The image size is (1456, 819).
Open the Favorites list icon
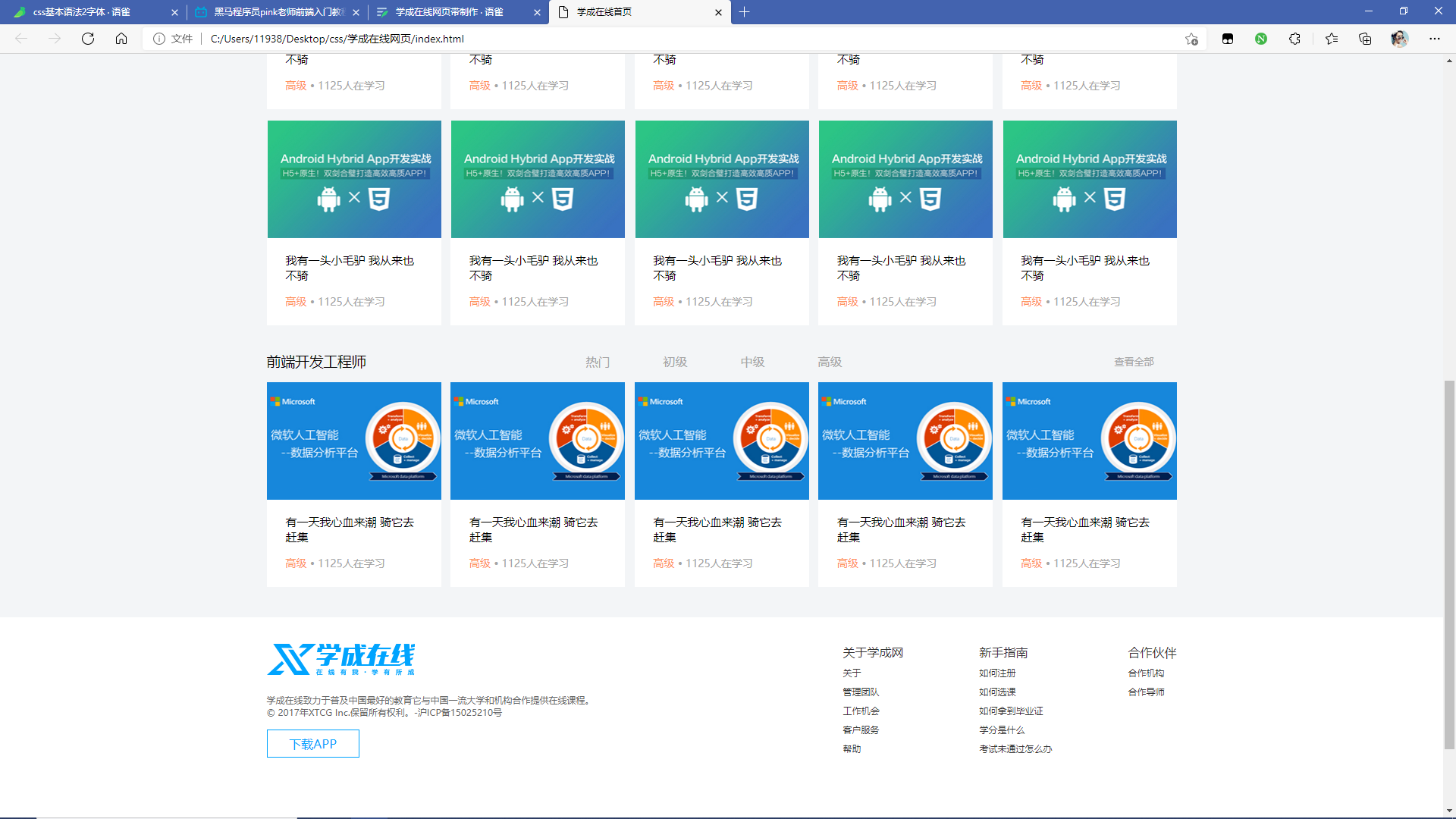(1332, 39)
